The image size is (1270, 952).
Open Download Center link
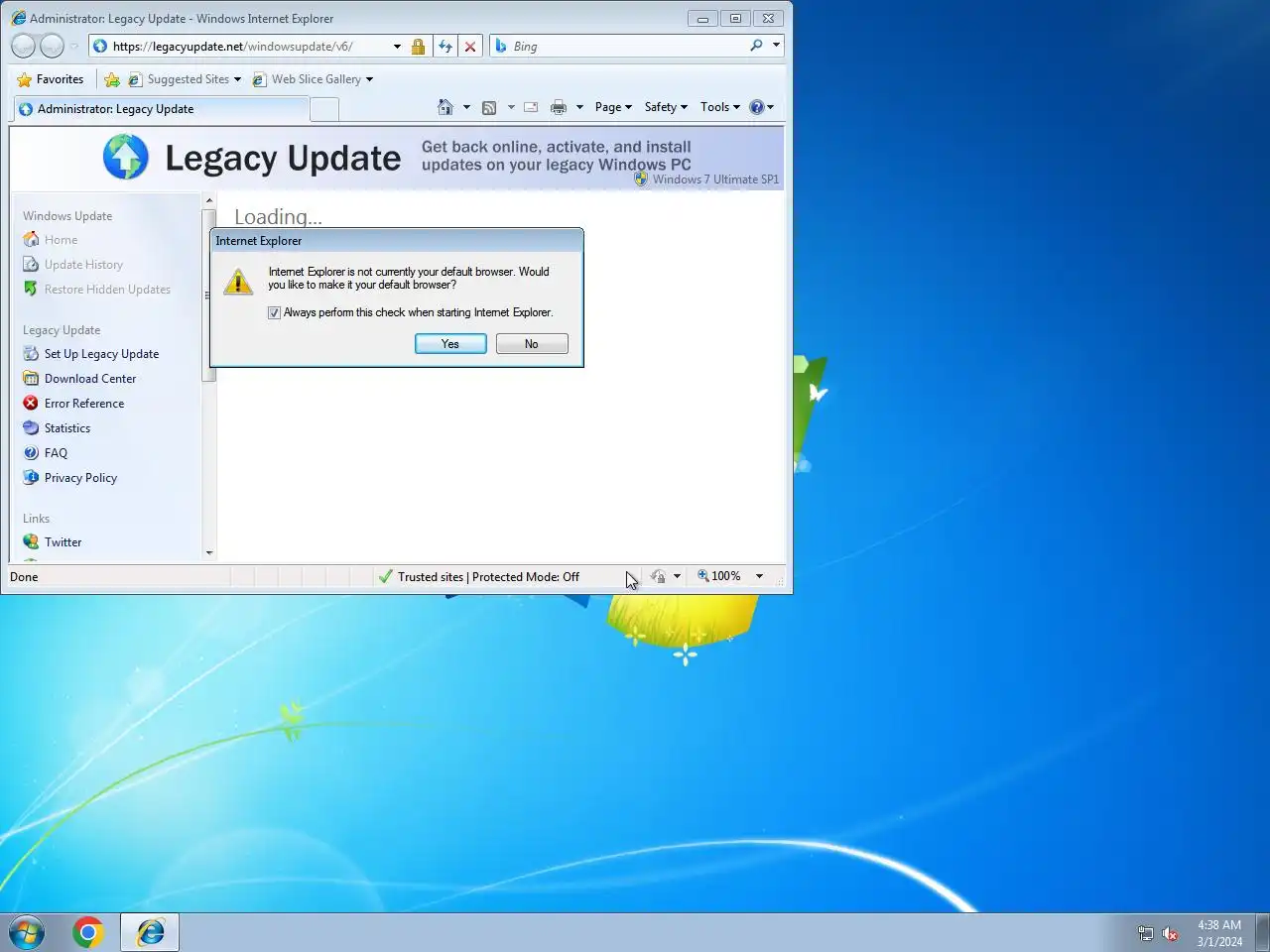[90, 379]
